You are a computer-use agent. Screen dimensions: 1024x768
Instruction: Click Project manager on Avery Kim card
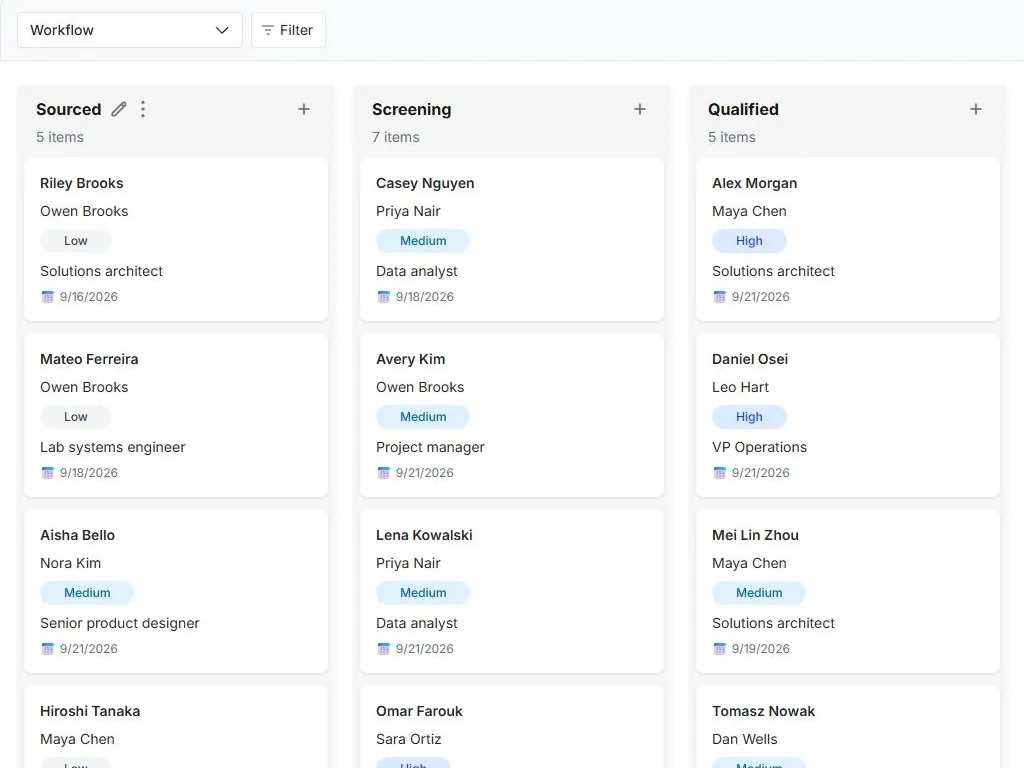430,447
